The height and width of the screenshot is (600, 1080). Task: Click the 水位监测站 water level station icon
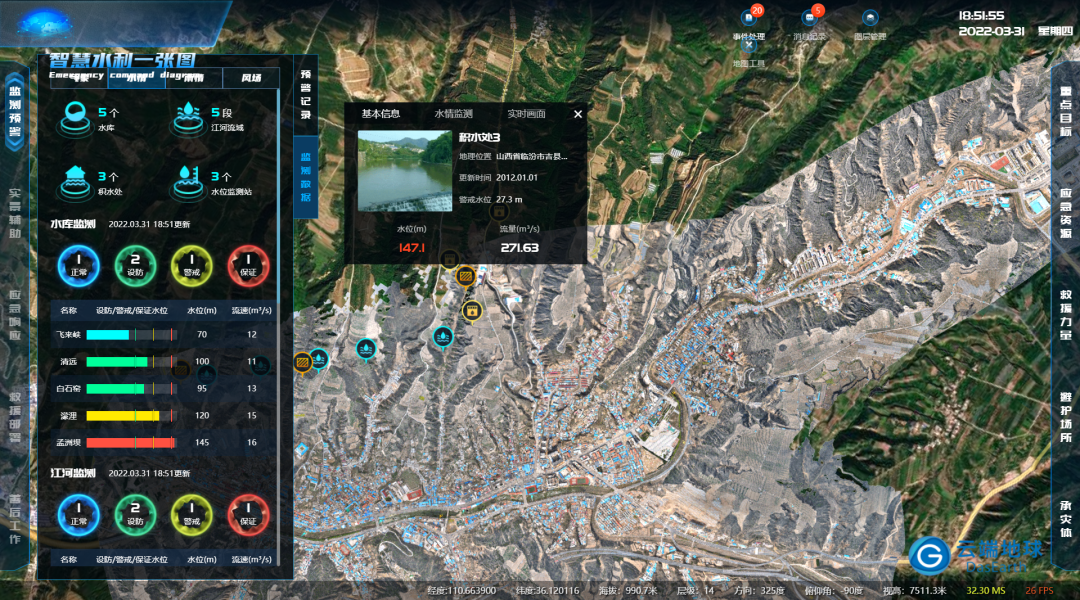pos(188,180)
